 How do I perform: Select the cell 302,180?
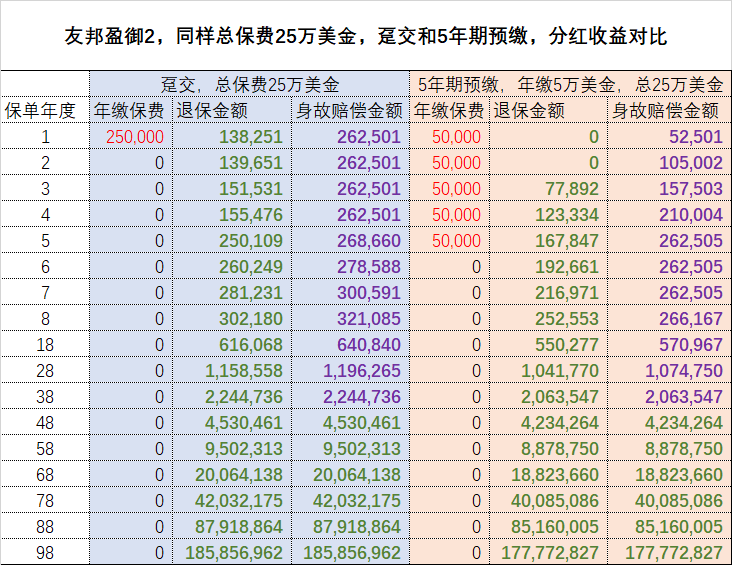click(x=232, y=318)
